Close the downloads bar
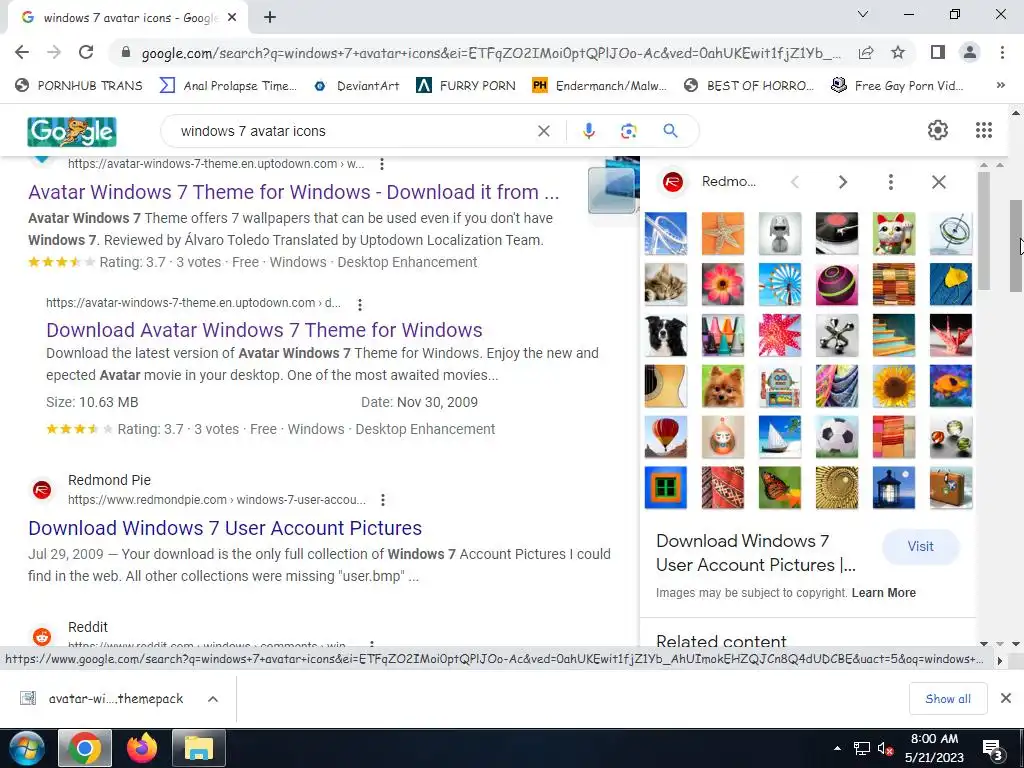 coord(1006,698)
